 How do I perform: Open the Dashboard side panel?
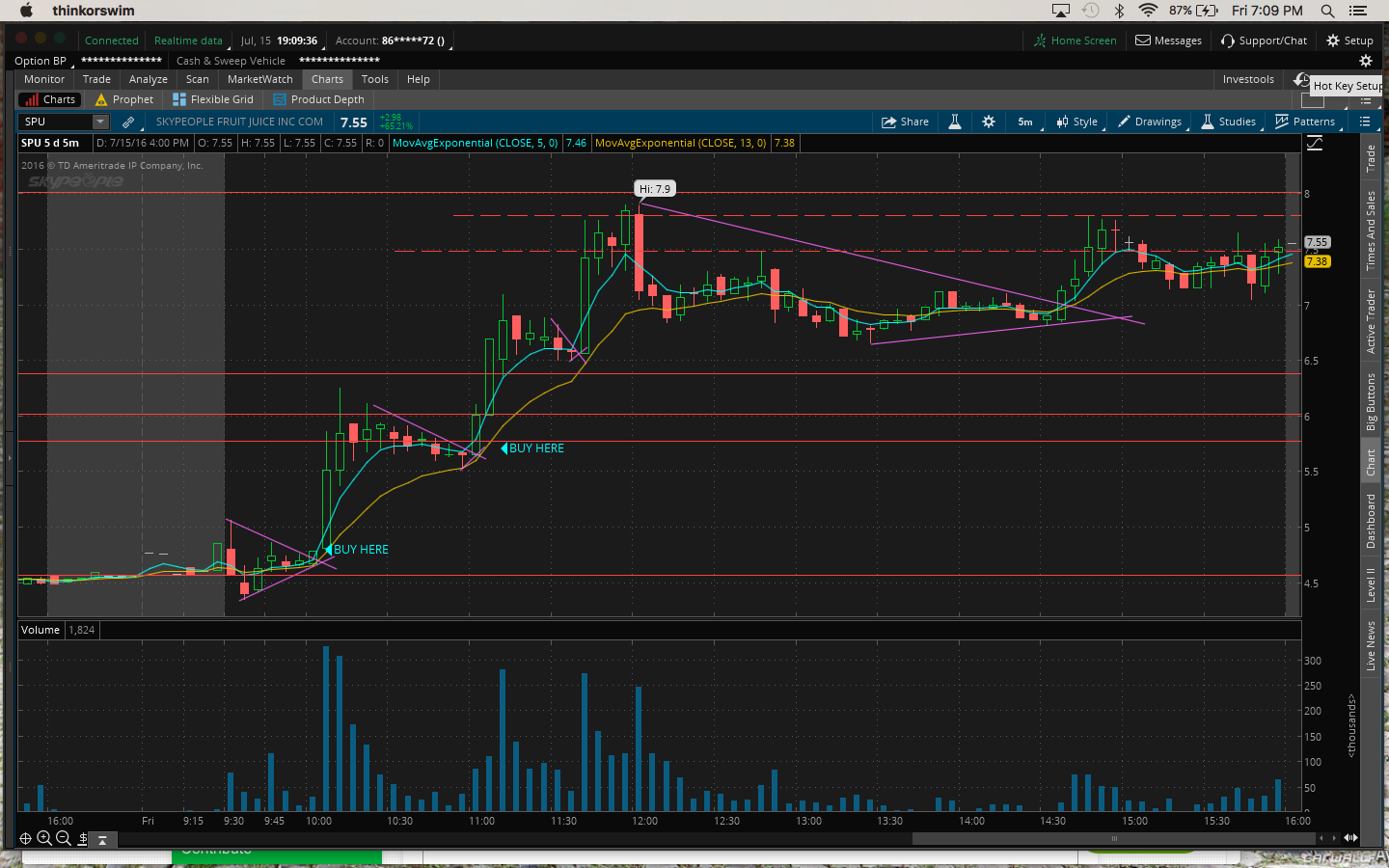coord(1371,521)
